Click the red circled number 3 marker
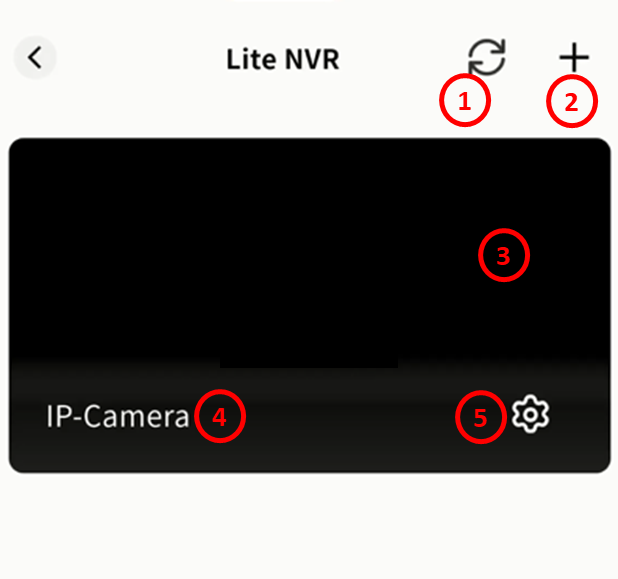Screen dimensions: 618x579 [x=504, y=255]
